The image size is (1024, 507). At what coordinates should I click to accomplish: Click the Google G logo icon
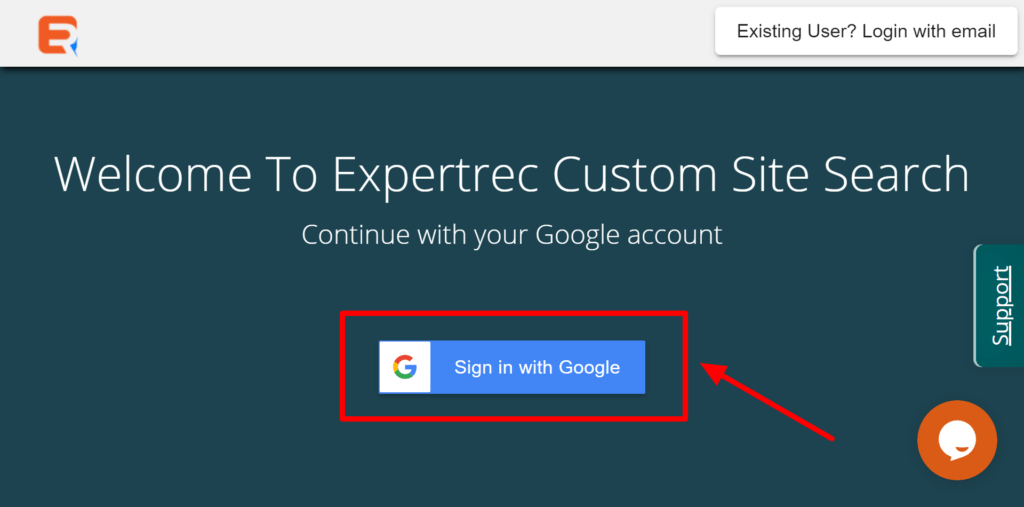pos(405,367)
